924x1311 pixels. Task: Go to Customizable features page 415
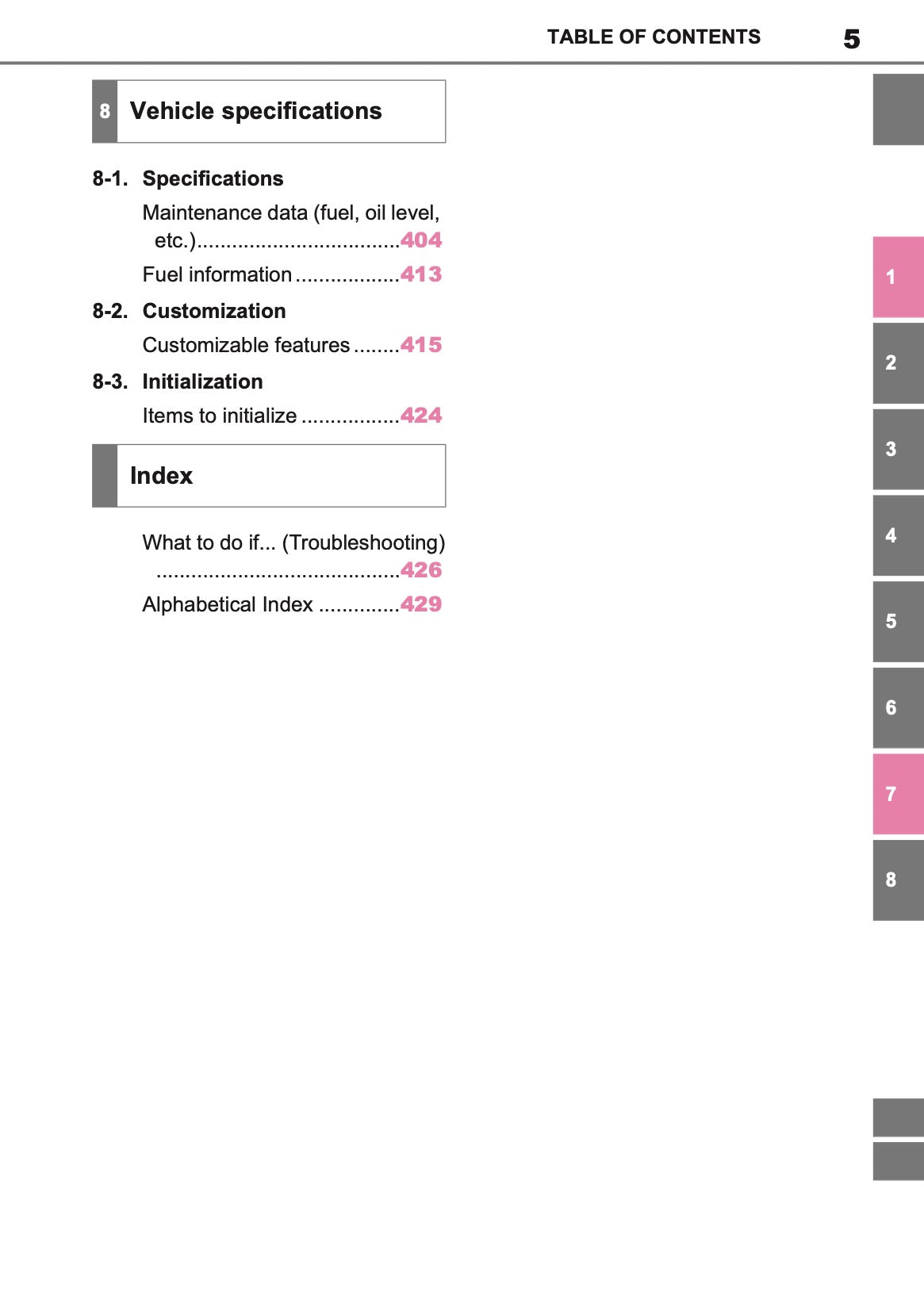[x=420, y=345]
